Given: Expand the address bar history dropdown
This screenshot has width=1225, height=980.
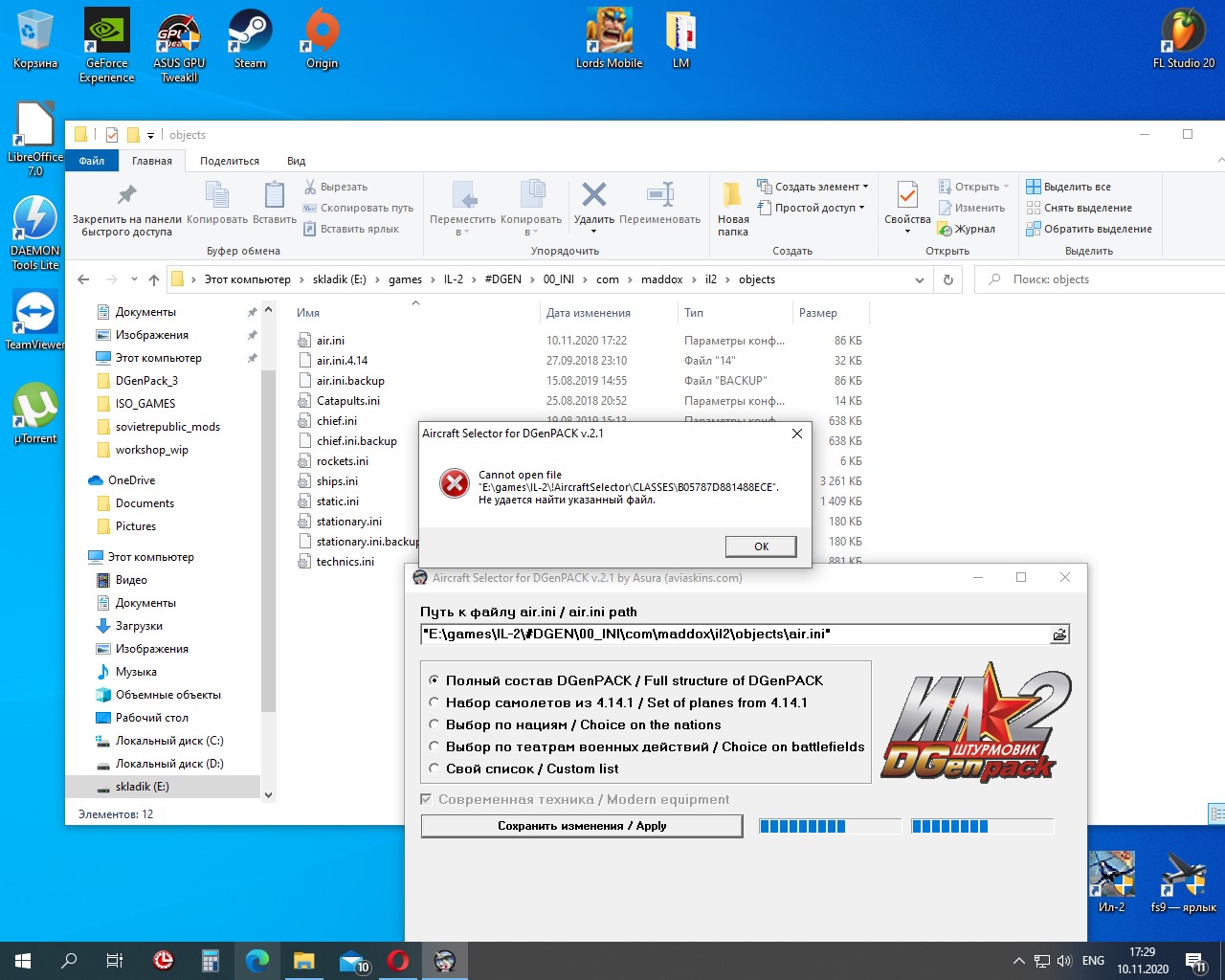Looking at the screenshot, I should pyautogui.click(x=920, y=279).
